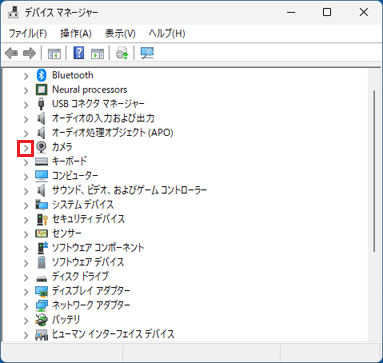The image size is (383, 363).
Task: Click the ヒューマン インターフェイス デバイス icon
Action: [41, 334]
